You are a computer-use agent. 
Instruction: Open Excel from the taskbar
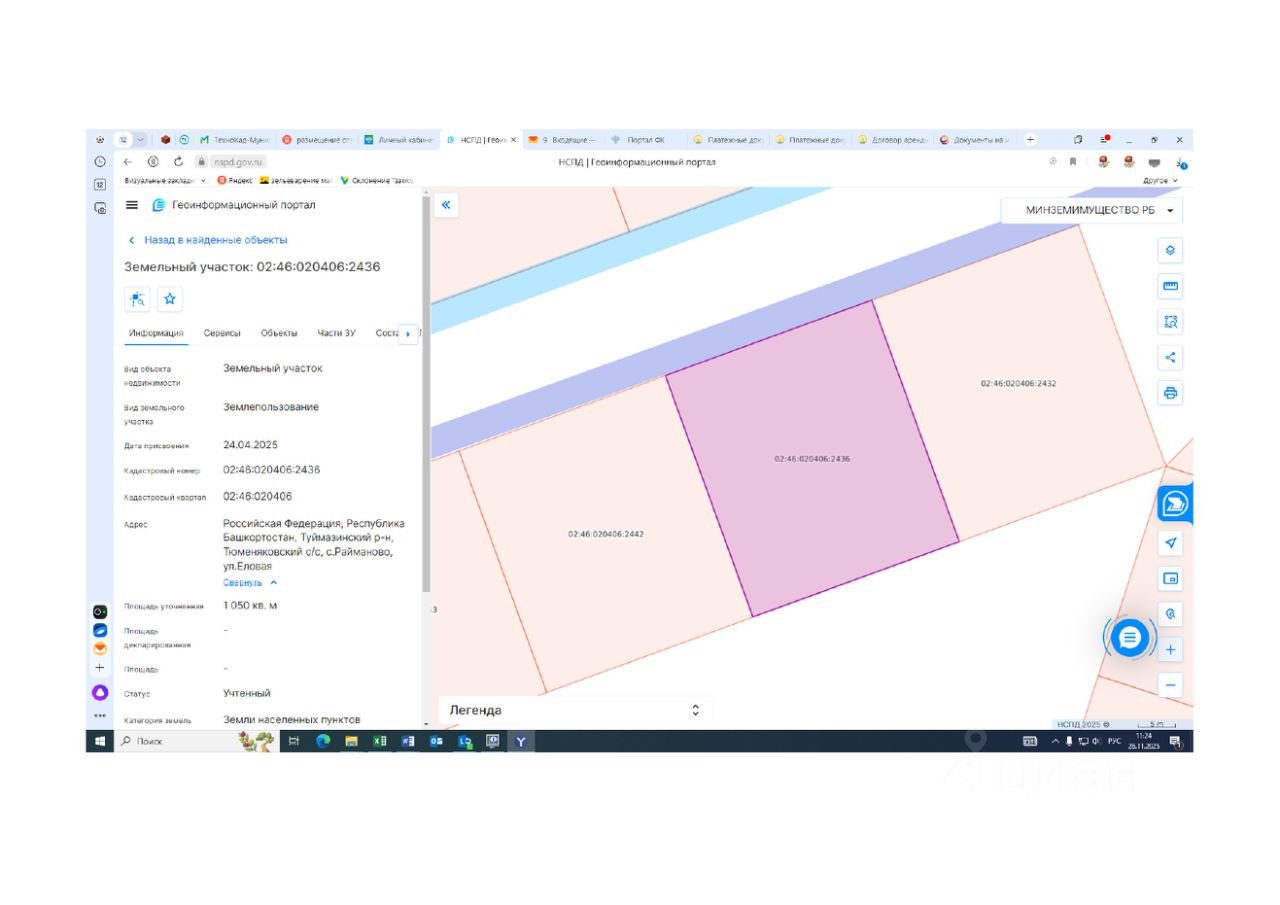[379, 741]
